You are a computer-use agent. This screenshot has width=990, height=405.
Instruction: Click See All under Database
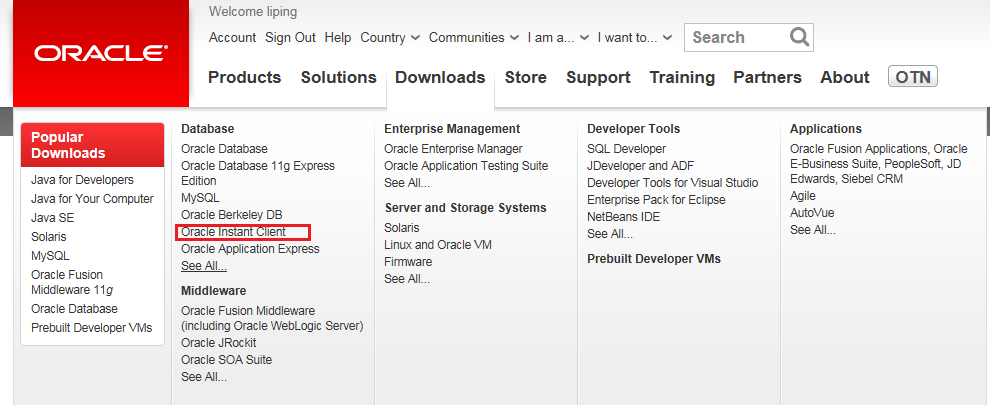click(204, 266)
